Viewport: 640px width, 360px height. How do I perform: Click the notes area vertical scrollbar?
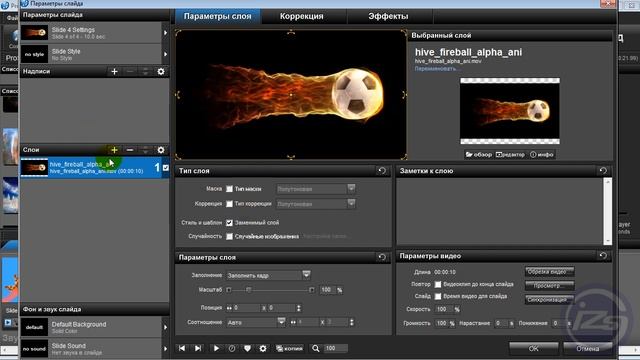pos(607,211)
